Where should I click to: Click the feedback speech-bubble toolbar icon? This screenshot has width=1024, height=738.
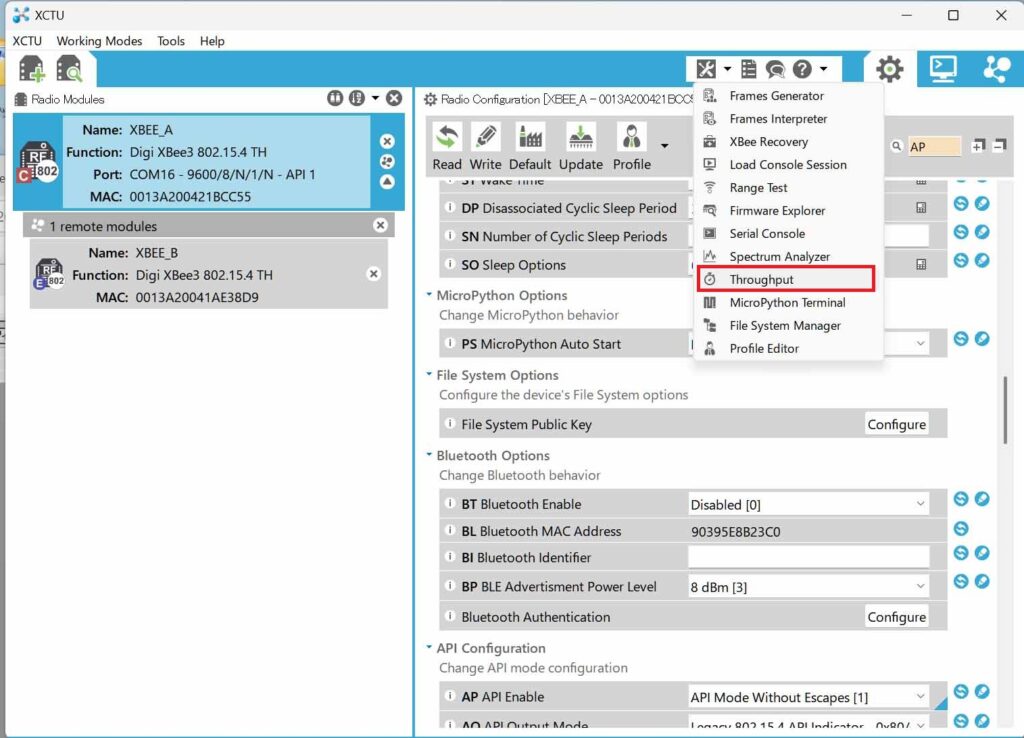tap(775, 69)
